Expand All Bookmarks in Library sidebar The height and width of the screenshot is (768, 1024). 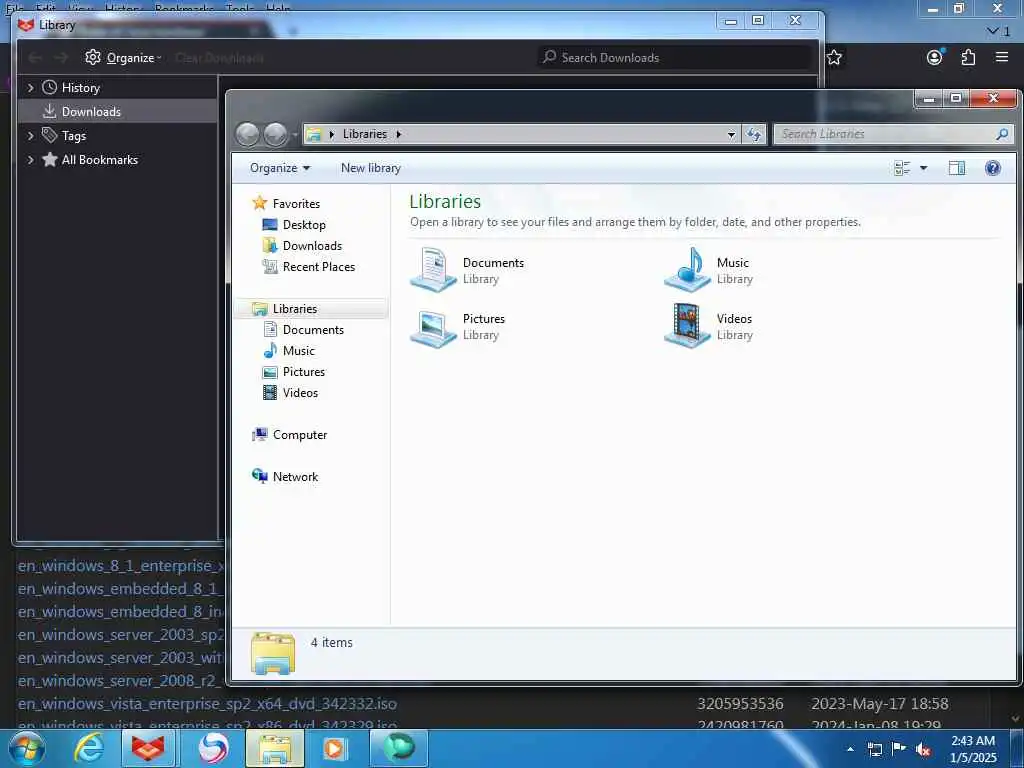(30, 160)
